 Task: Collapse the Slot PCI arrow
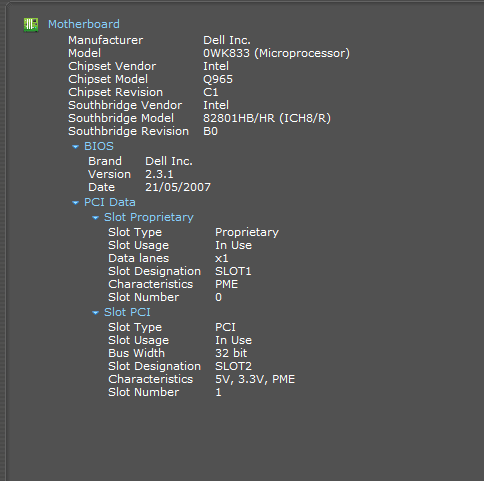96,313
